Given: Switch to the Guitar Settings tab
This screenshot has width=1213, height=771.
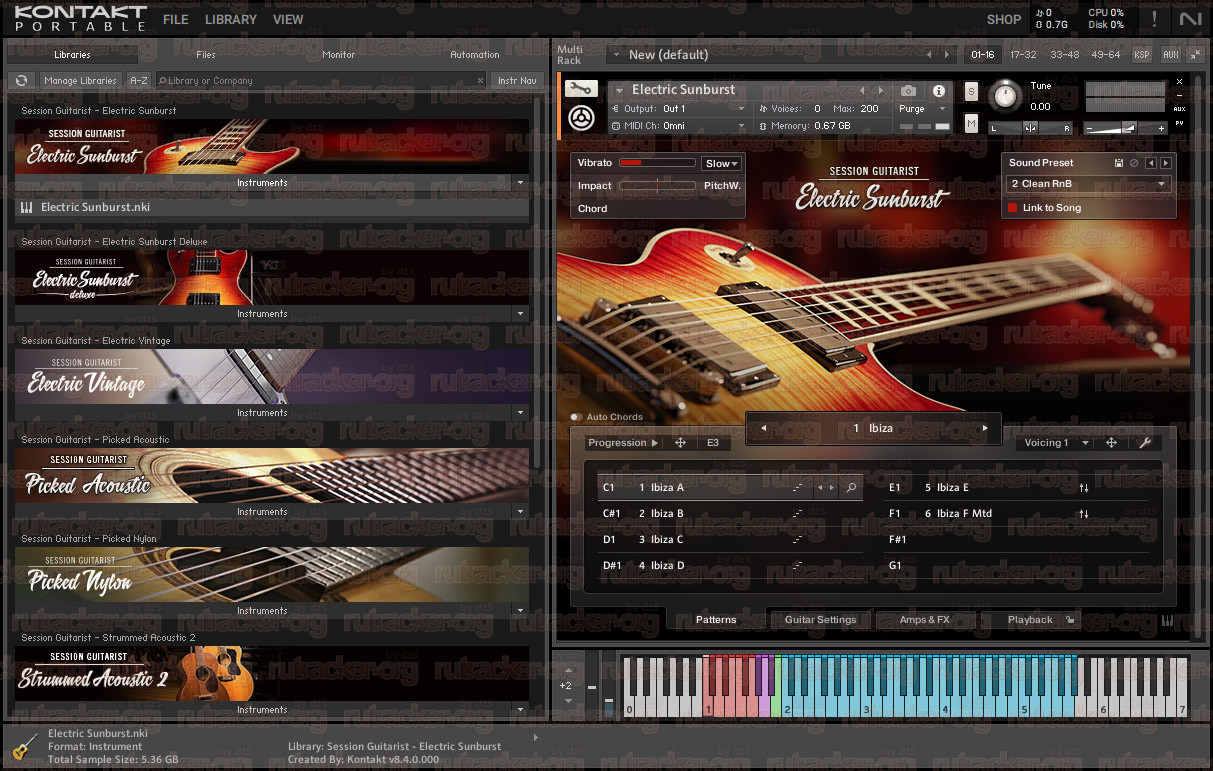Looking at the screenshot, I should pyautogui.click(x=820, y=620).
